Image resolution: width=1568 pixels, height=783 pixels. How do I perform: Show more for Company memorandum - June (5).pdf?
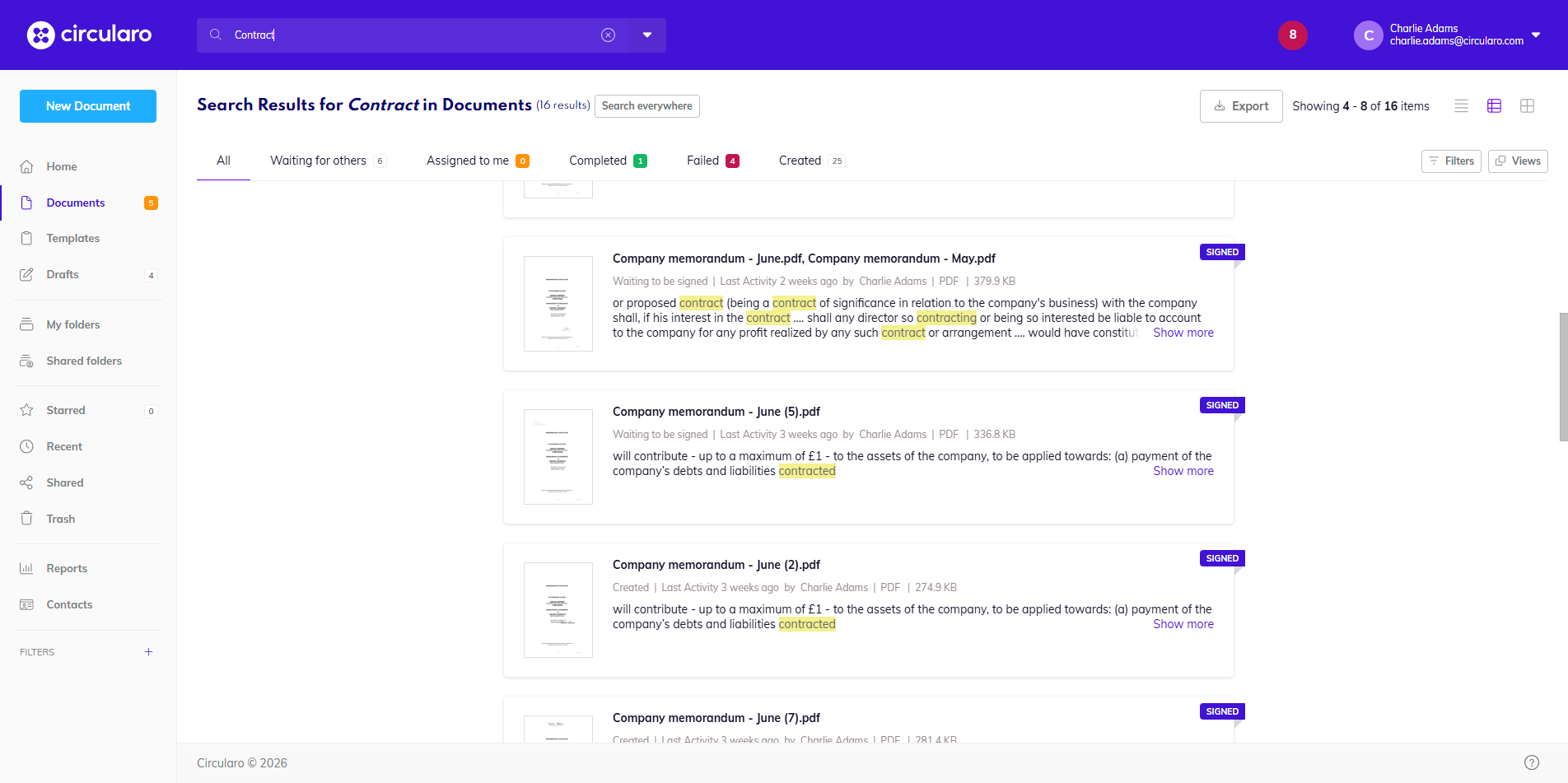pyautogui.click(x=1183, y=470)
